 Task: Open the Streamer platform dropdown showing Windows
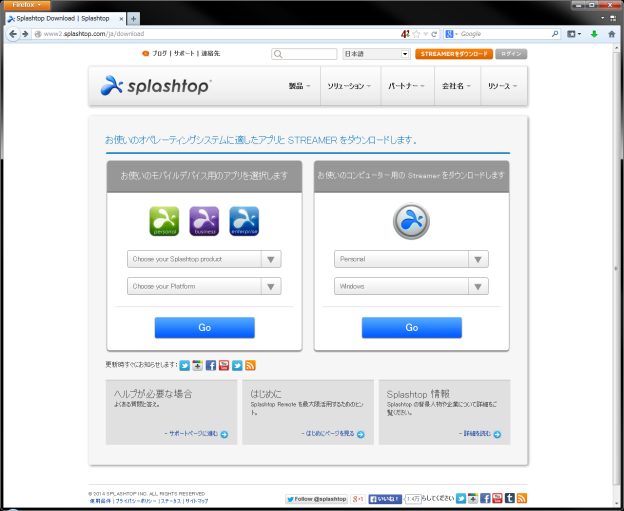click(411, 286)
